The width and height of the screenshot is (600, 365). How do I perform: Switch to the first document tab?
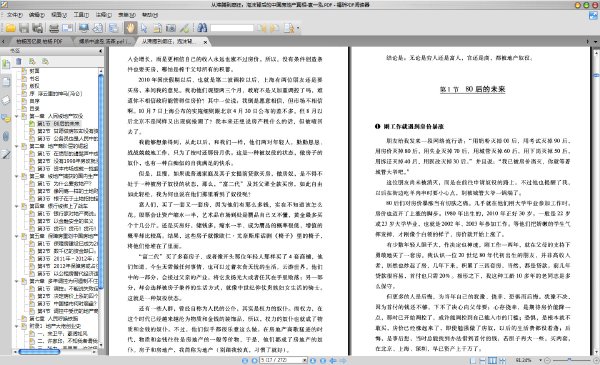[x=39, y=41]
